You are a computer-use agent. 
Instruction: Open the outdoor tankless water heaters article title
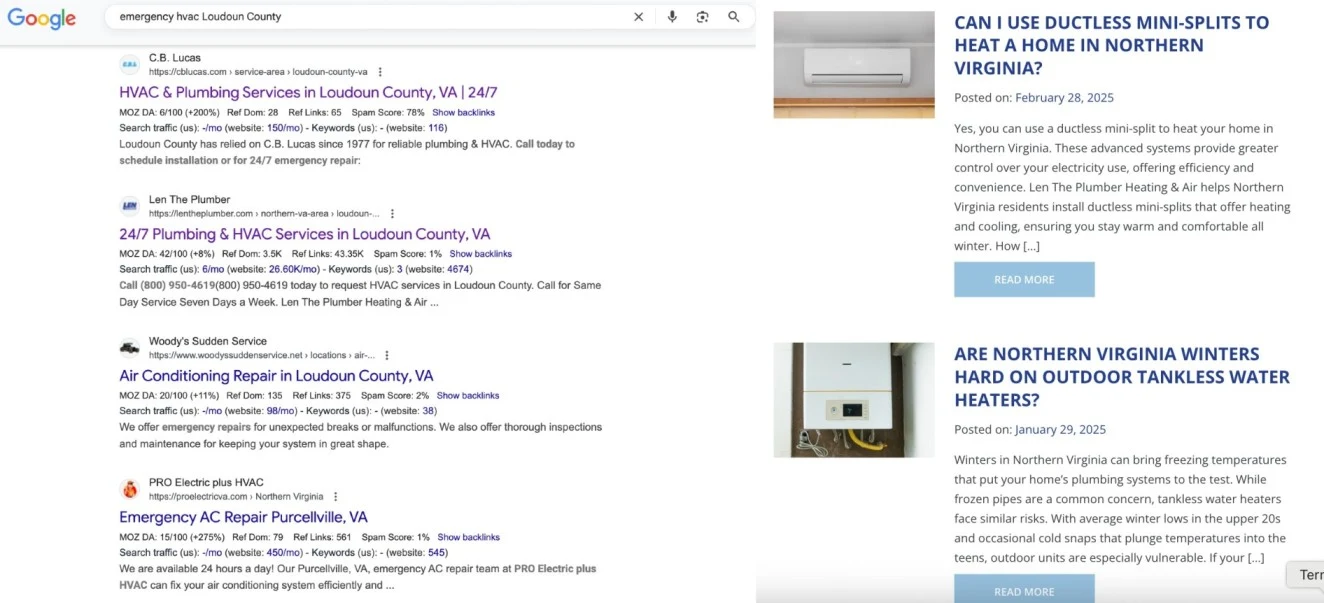tap(1122, 377)
